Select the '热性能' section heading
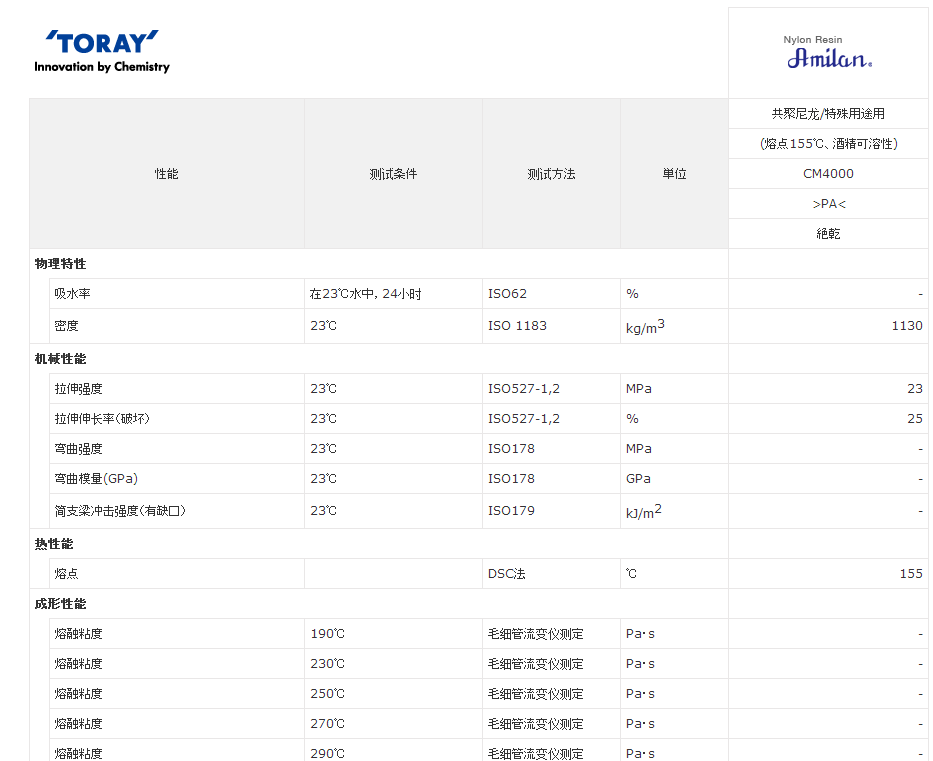 click(54, 544)
